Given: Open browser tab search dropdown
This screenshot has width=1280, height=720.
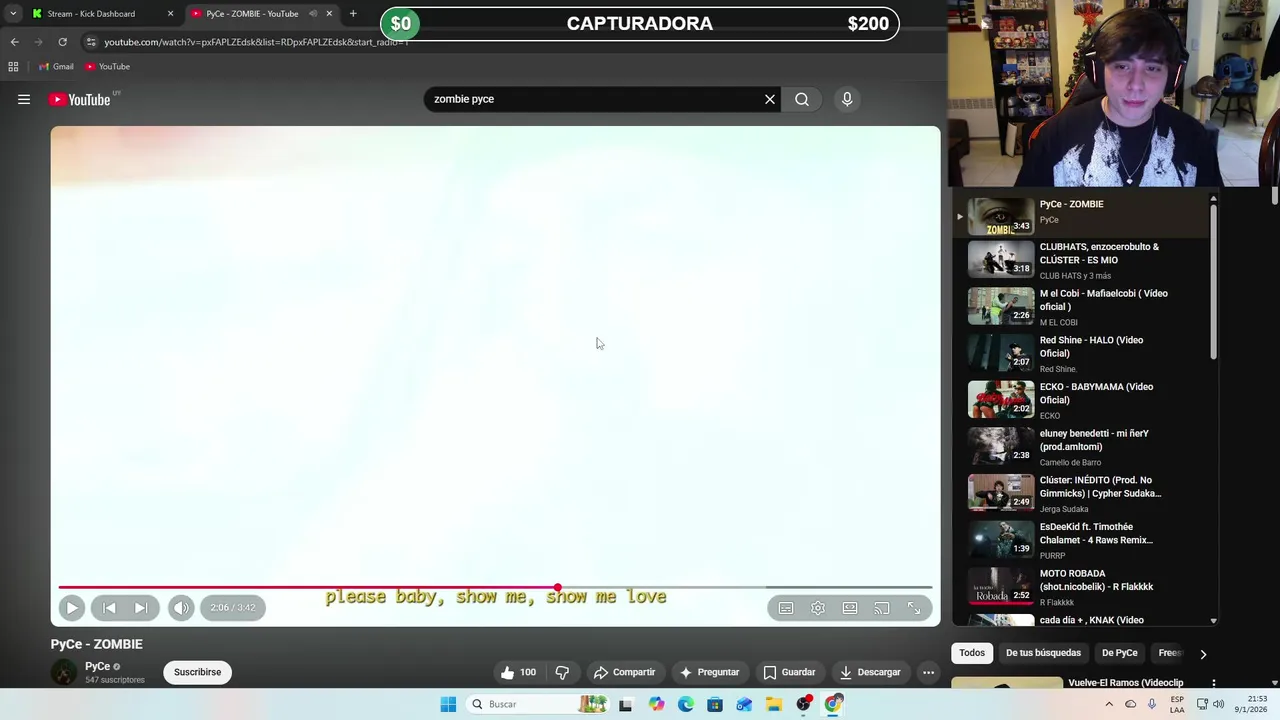Looking at the screenshot, I should pos(12,14).
